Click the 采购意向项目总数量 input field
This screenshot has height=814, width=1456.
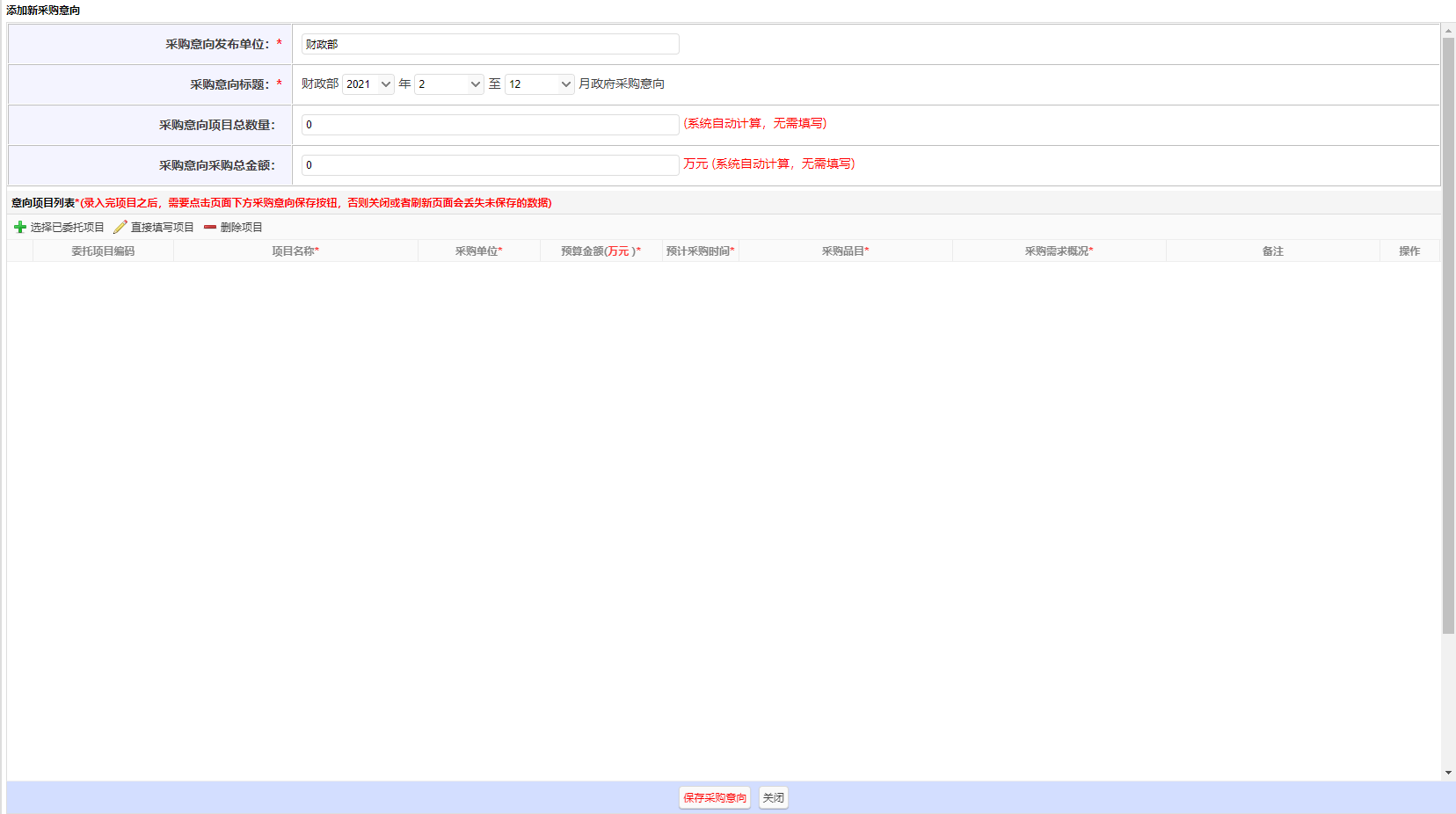click(490, 125)
